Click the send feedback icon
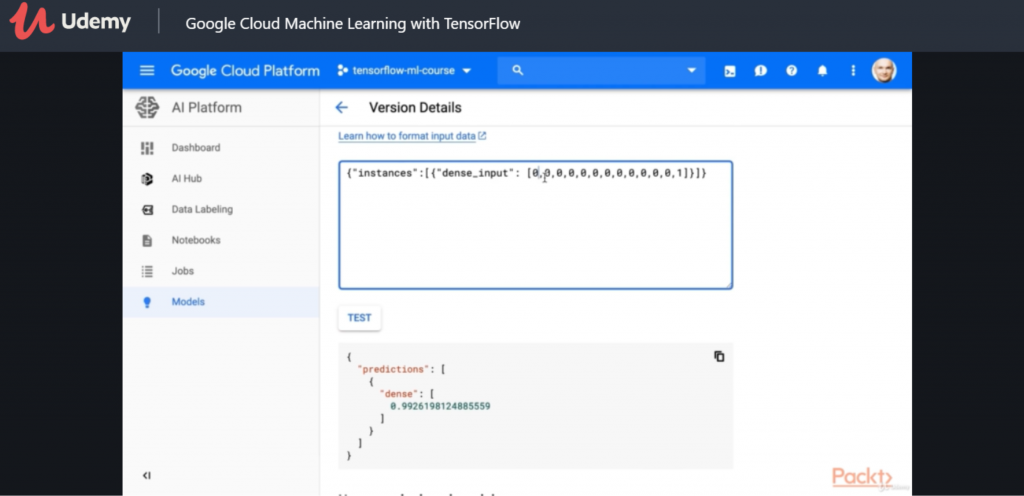This screenshot has width=1024, height=496. coord(761,71)
